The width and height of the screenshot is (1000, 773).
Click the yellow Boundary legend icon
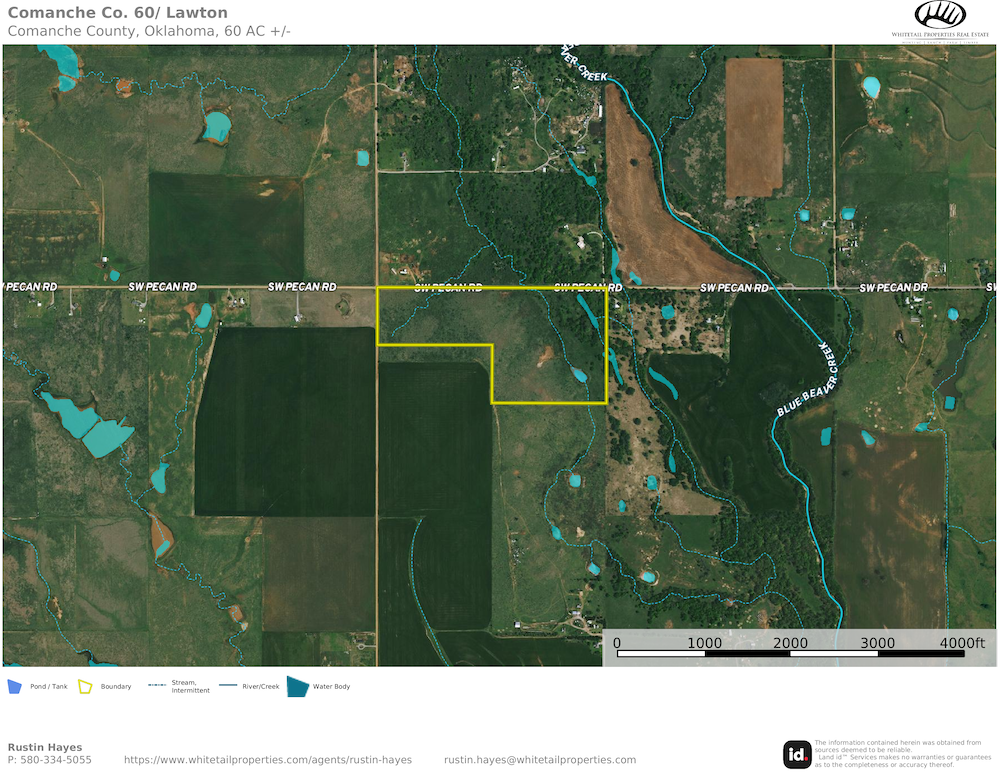pyautogui.click(x=84, y=686)
